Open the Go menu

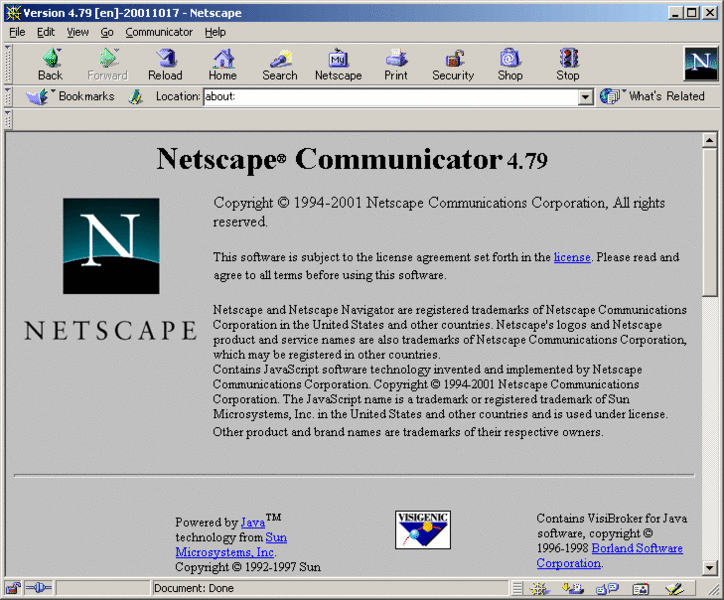pyautogui.click(x=107, y=32)
